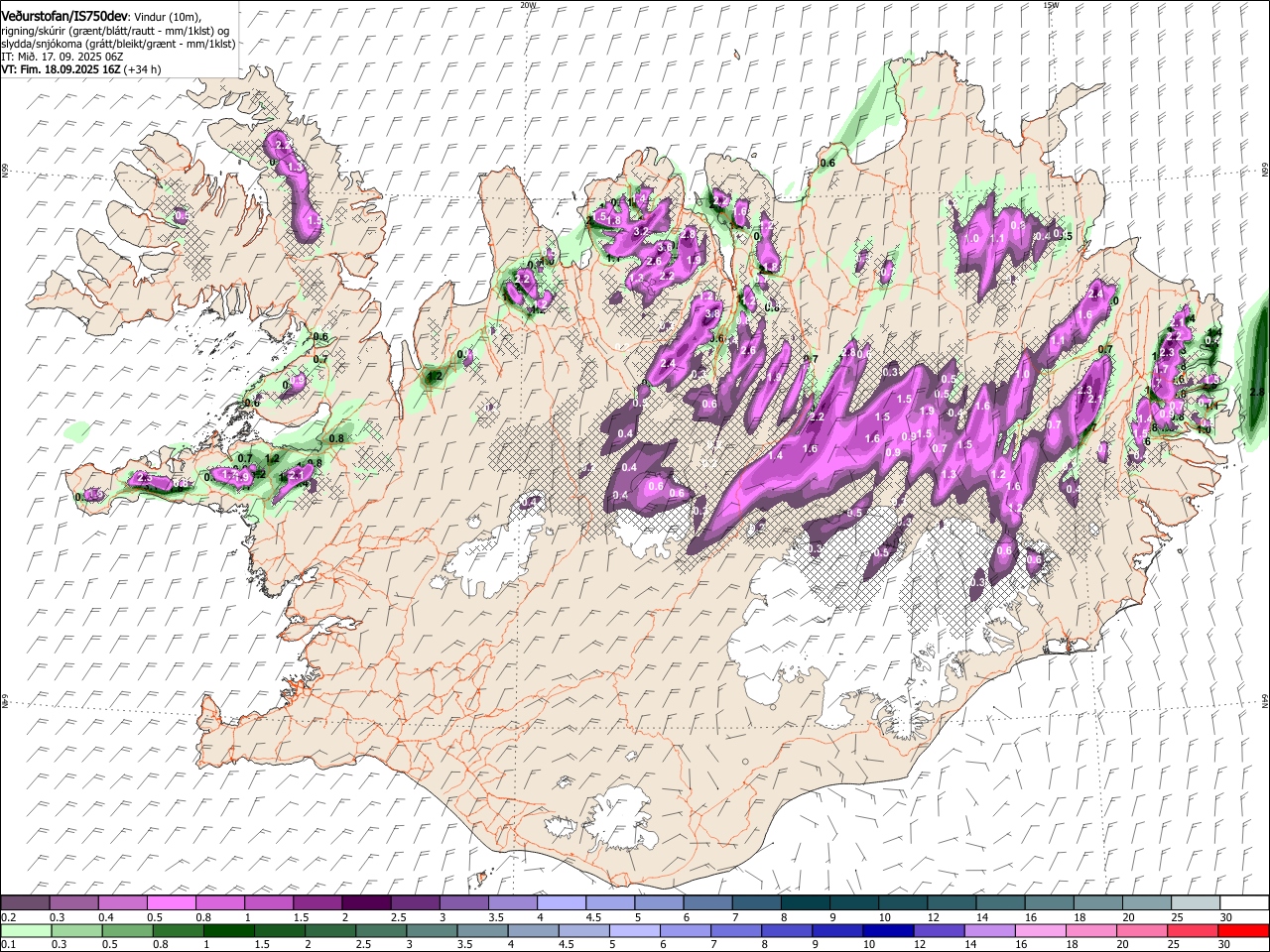Pick the periwinkle 6 swatch, lower legend row
Image resolution: width=1270 pixels, height=952 pixels.
point(686,930)
